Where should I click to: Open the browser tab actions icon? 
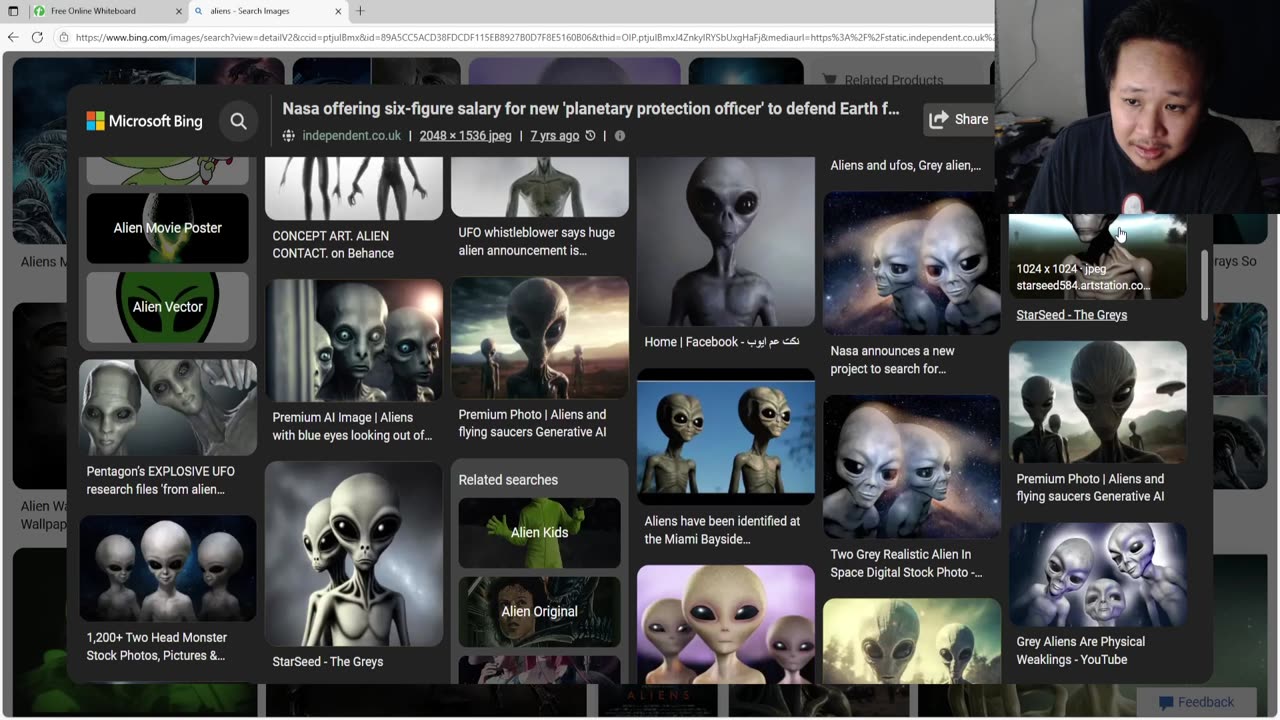[x=13, y=11]
